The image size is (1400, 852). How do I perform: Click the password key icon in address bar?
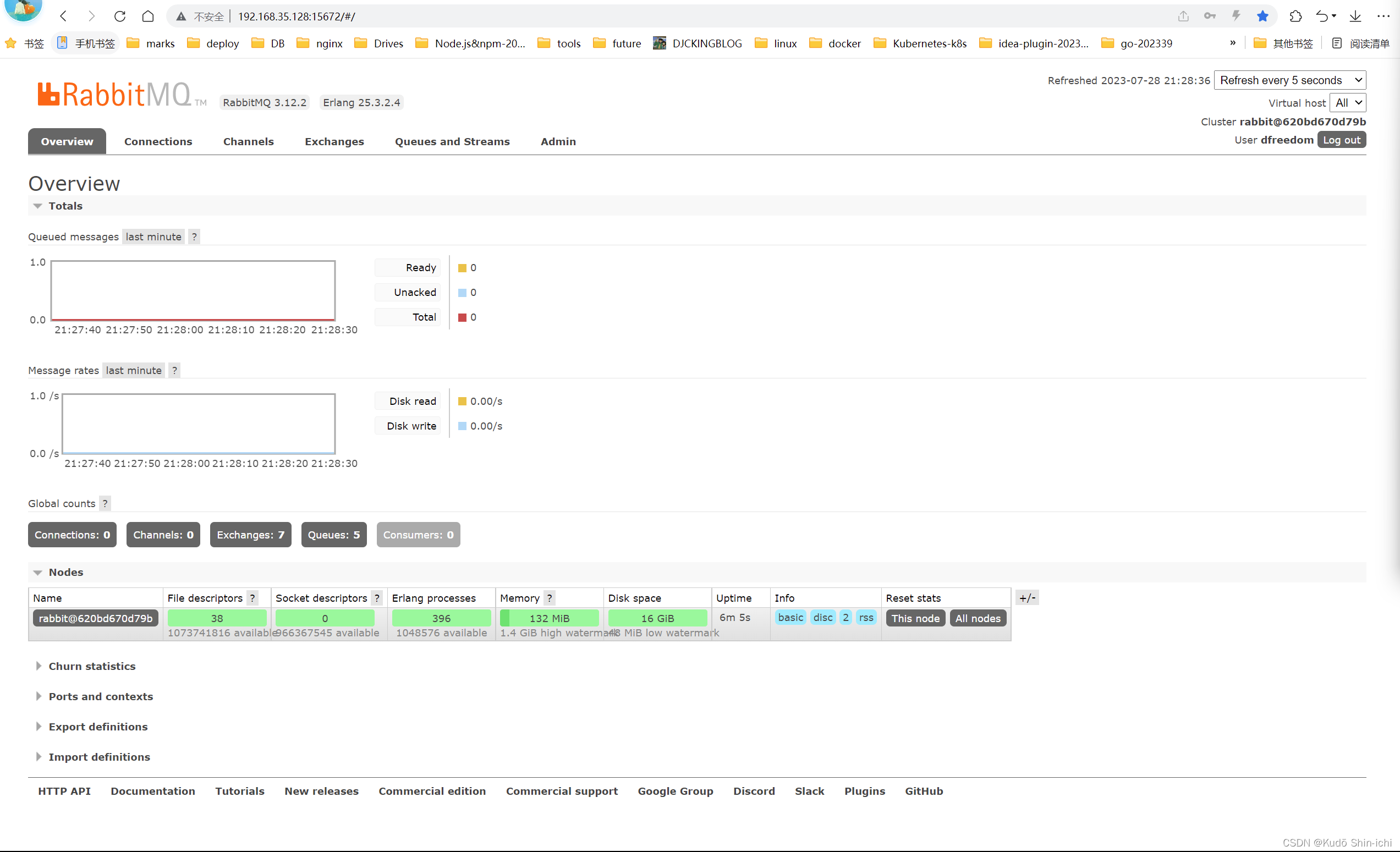(1209, 16)
